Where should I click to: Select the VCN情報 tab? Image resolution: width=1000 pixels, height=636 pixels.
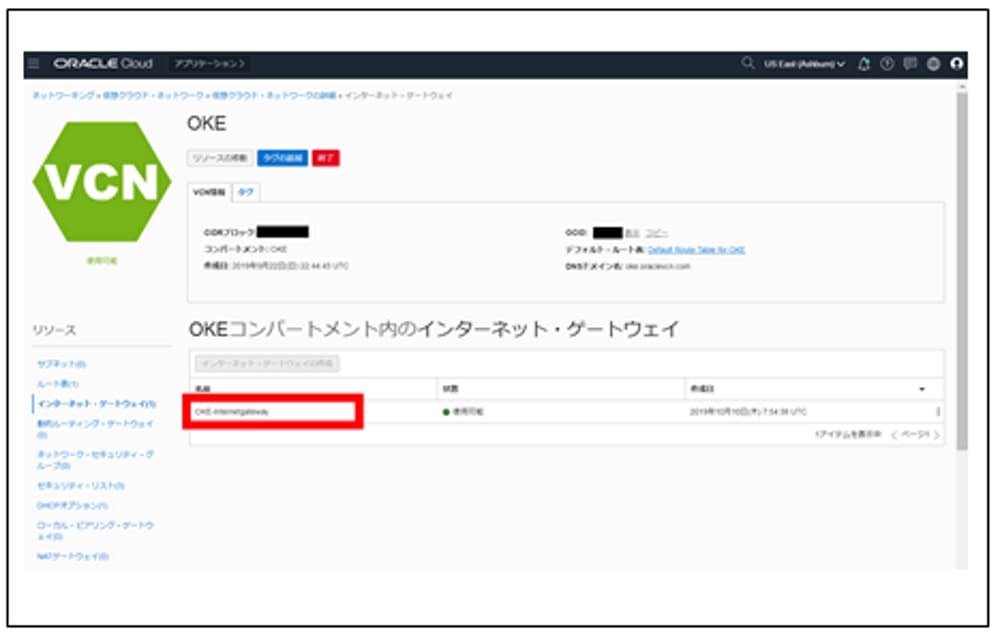(x=210, y=192)
